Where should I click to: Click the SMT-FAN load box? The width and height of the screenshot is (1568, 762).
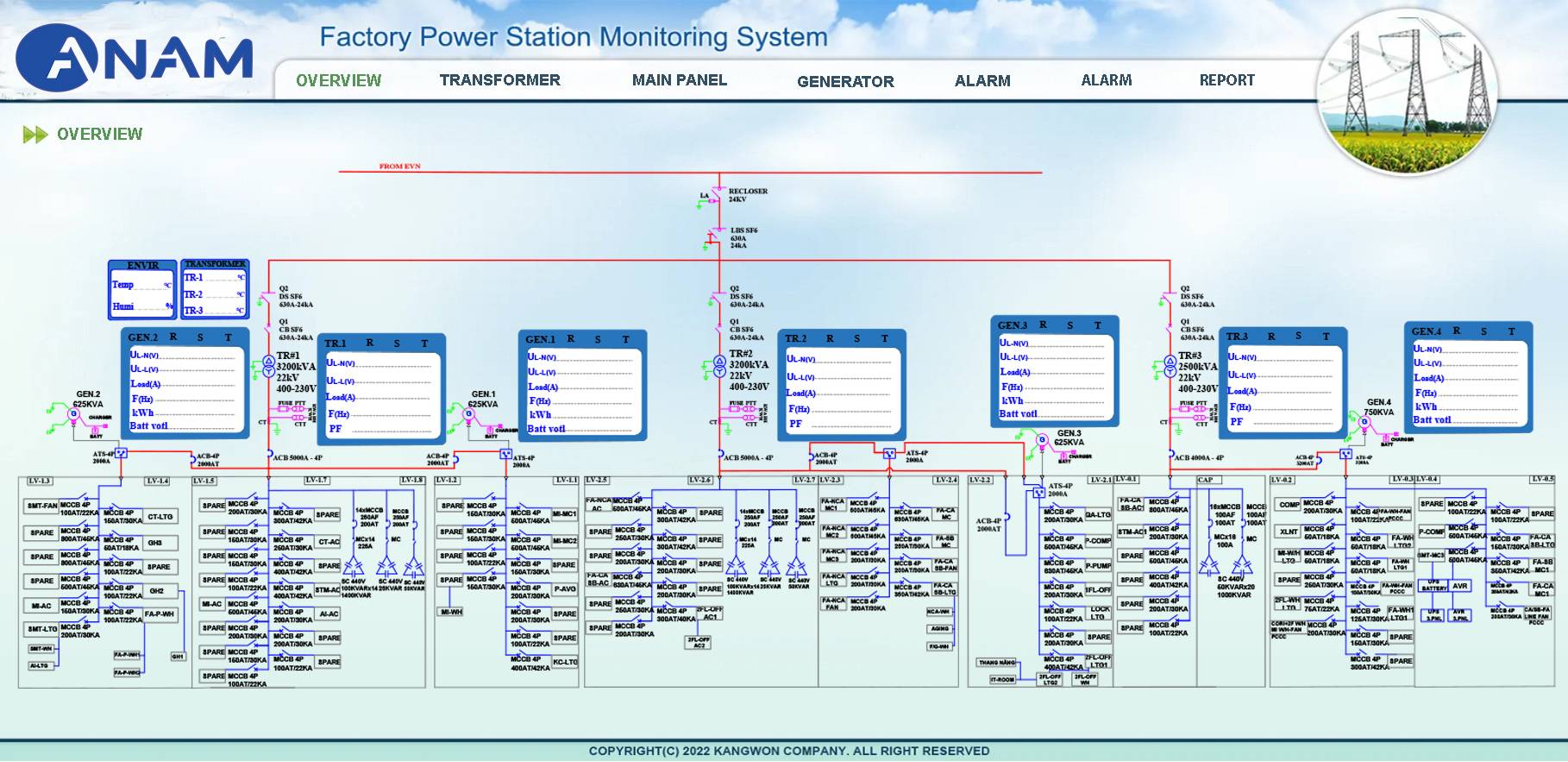point(41,506)
